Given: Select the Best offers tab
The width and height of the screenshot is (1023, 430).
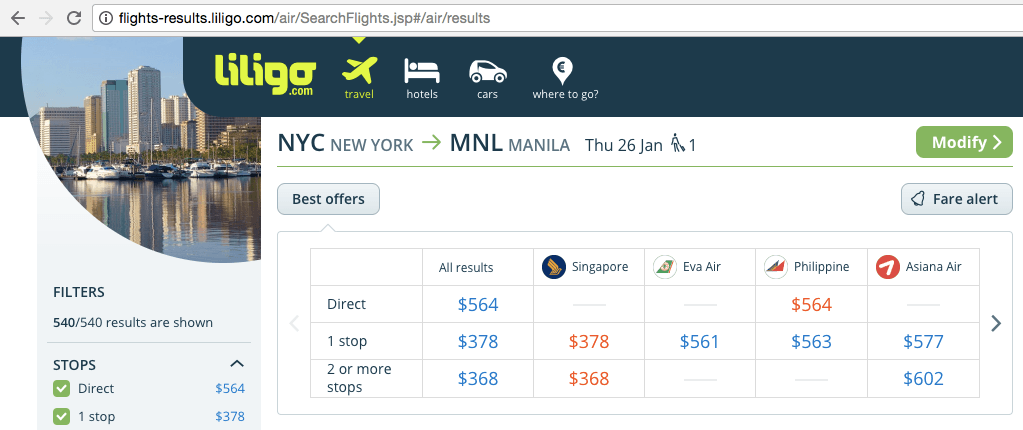Looking at the screenshot, I should (328, 199).
